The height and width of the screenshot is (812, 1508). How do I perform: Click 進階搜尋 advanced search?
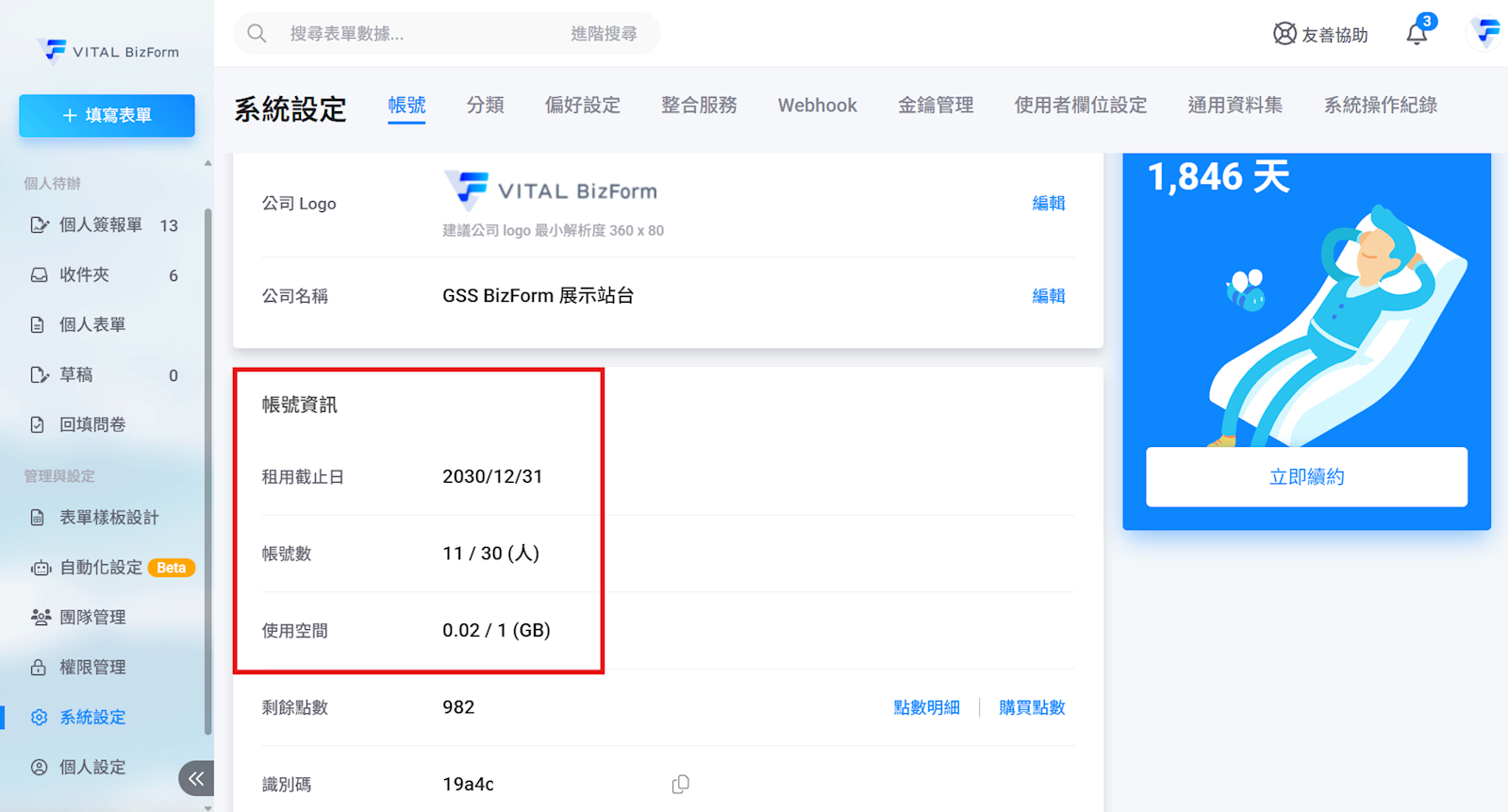pos(604,34)
